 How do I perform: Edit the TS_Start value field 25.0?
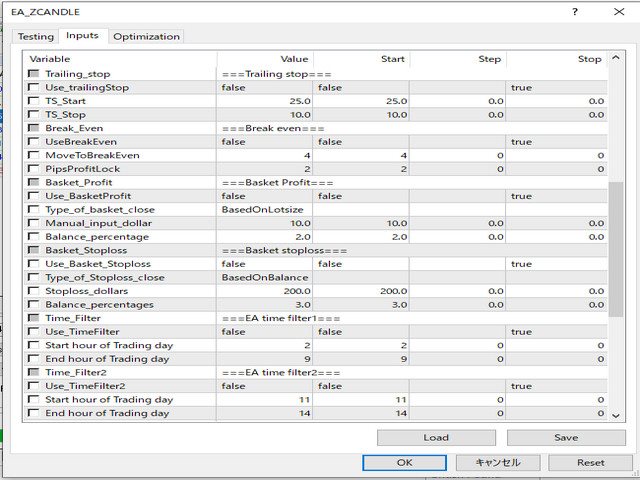pos(265,101)
